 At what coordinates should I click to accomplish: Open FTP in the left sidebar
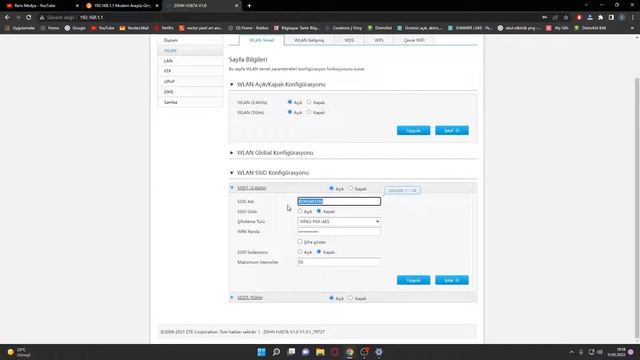point(190,71)
